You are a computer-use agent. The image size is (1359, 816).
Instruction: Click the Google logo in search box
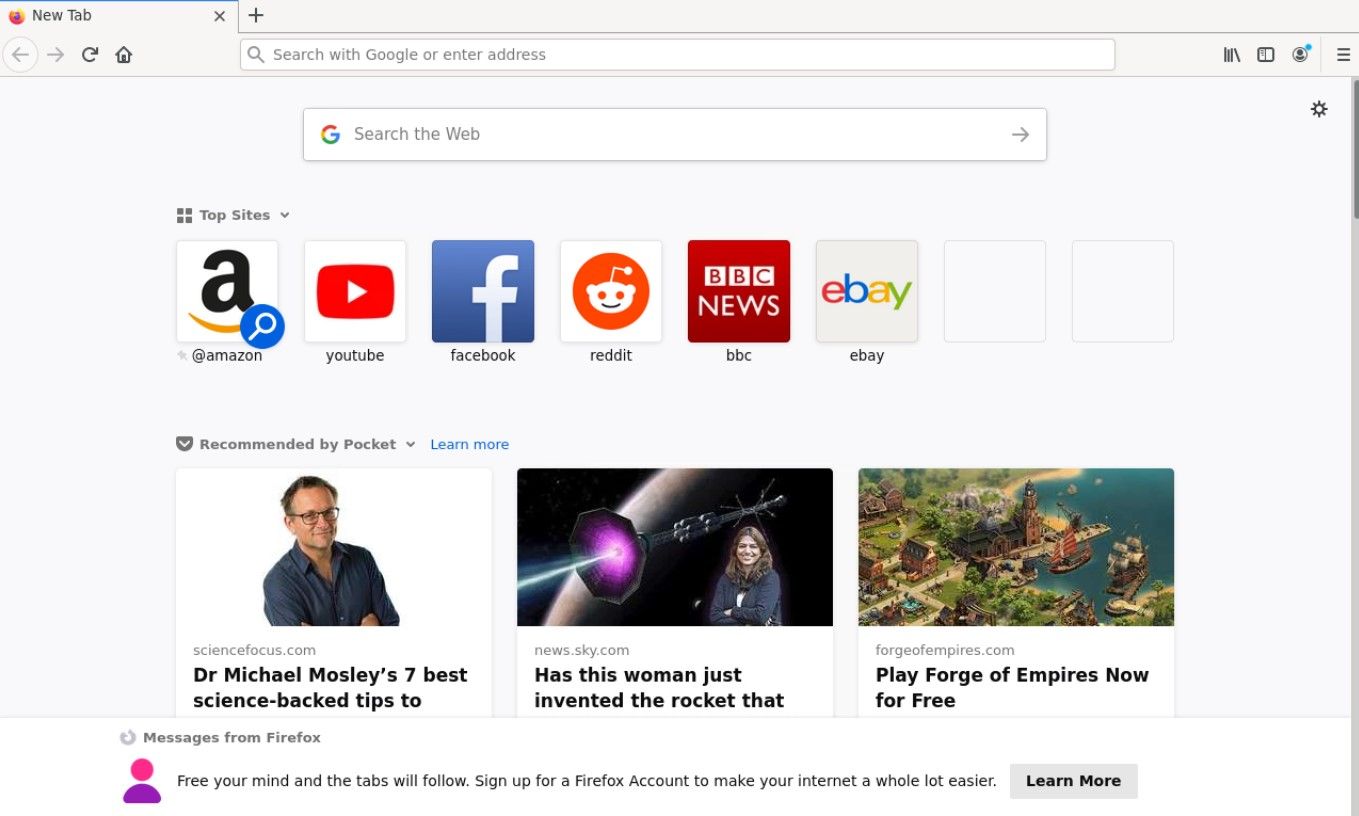331,134
